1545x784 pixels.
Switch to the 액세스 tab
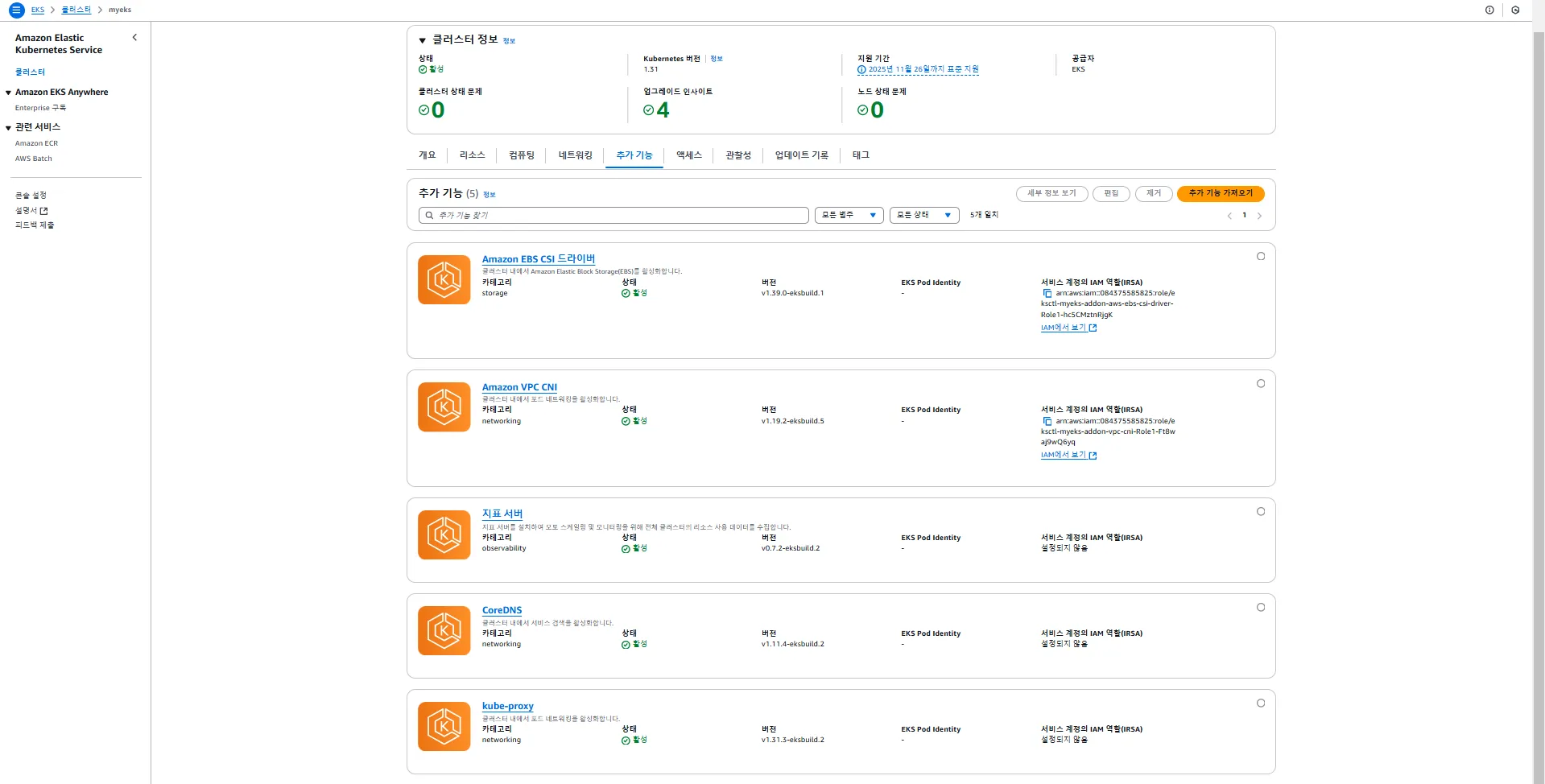point(689,155)
